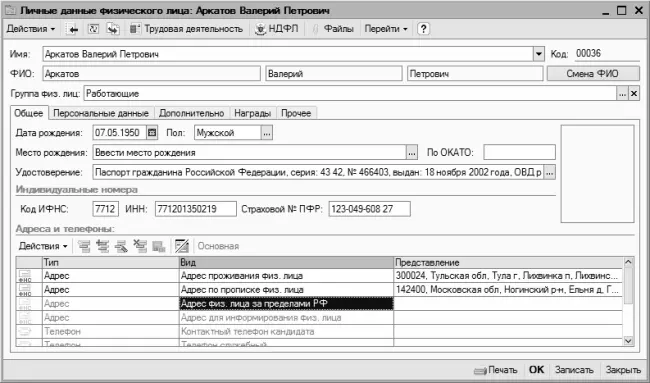Click the ellipsis button for Место рождения
Screen dimensions: 650x383
point(411,153)
